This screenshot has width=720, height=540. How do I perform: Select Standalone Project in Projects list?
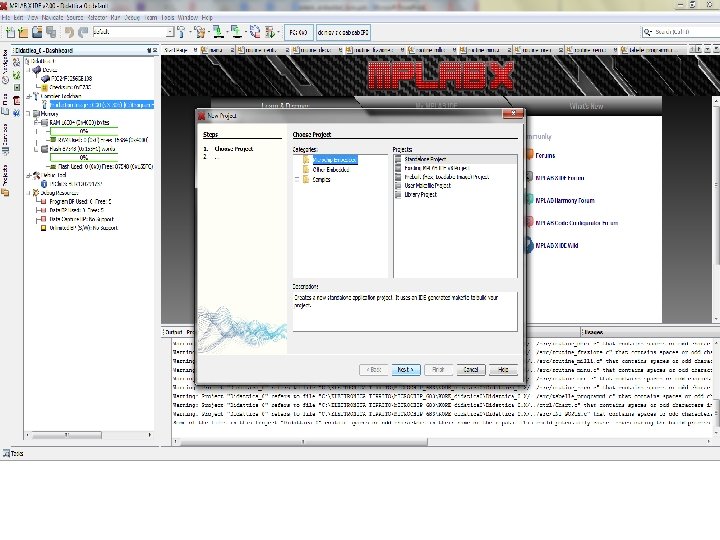tap(425, 159)
